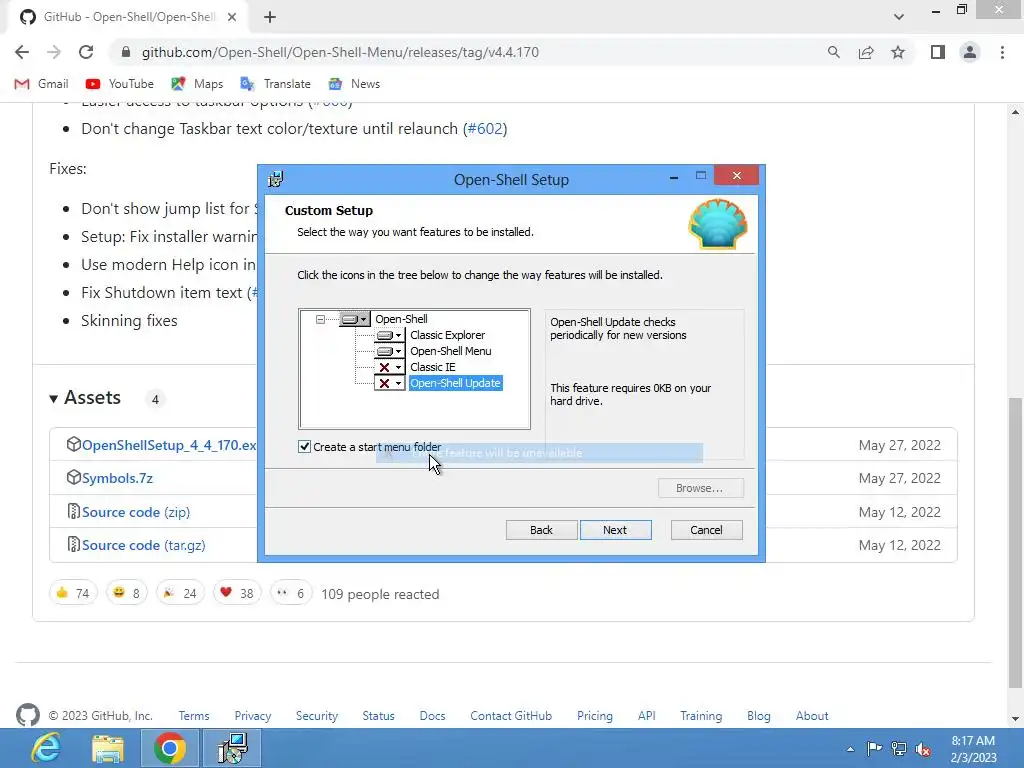The width and height of the screenshot is (1024, 768).
Task: Open File Explorer from taskbar
Action: (108, 748)
